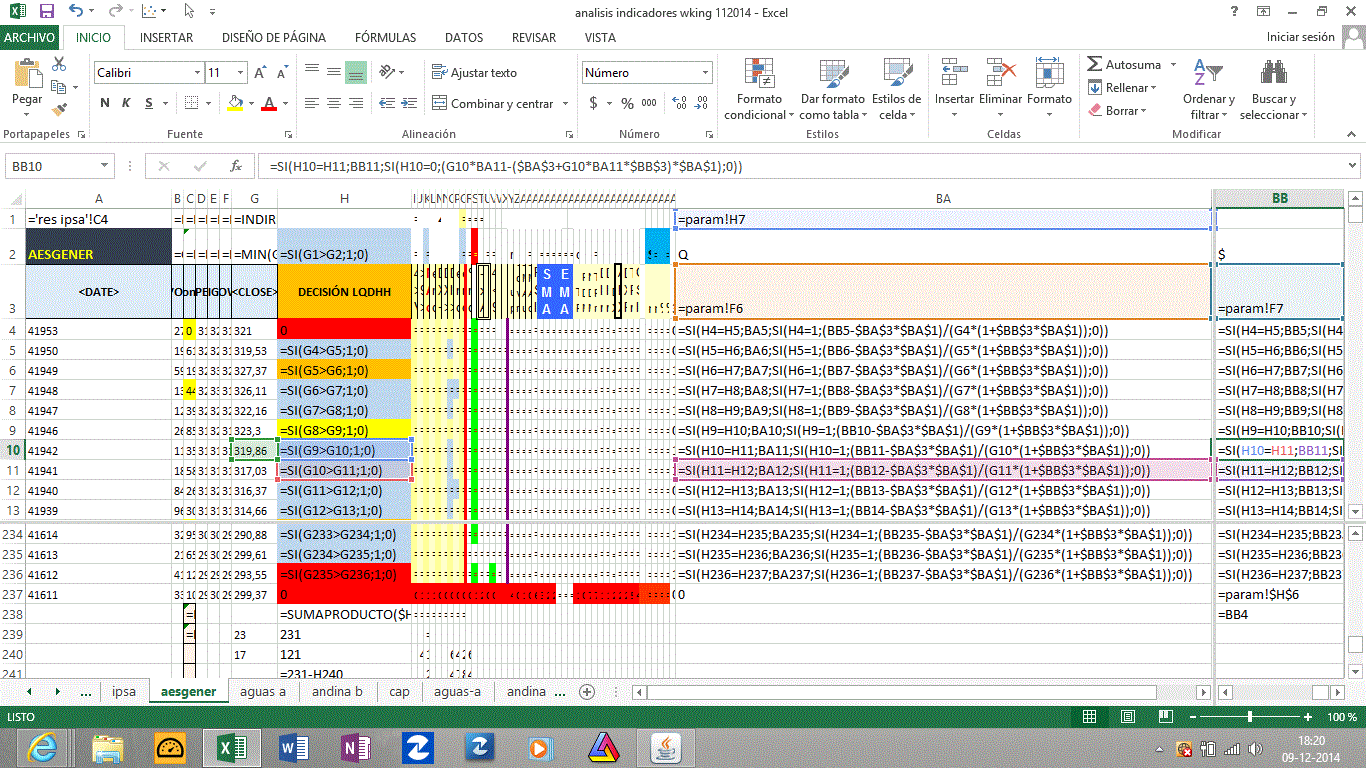Toggle bold N formatting
The height and width of the screenshot is (768, 1366).
coord(105,103)
